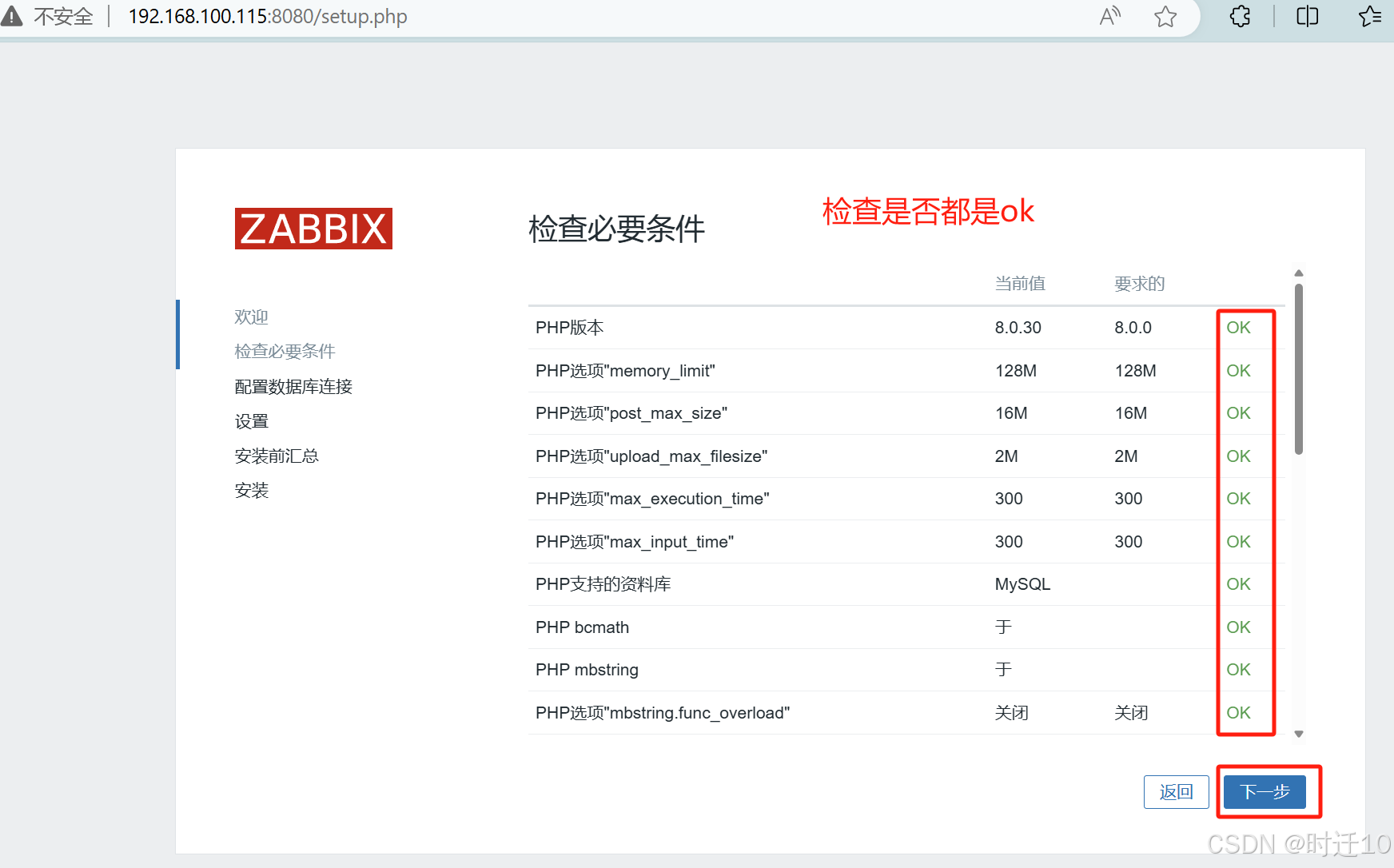Screen dimensions: 1394x868
Task: Open the Read Aloud icon in address bar
Action: coord(1109,16)
